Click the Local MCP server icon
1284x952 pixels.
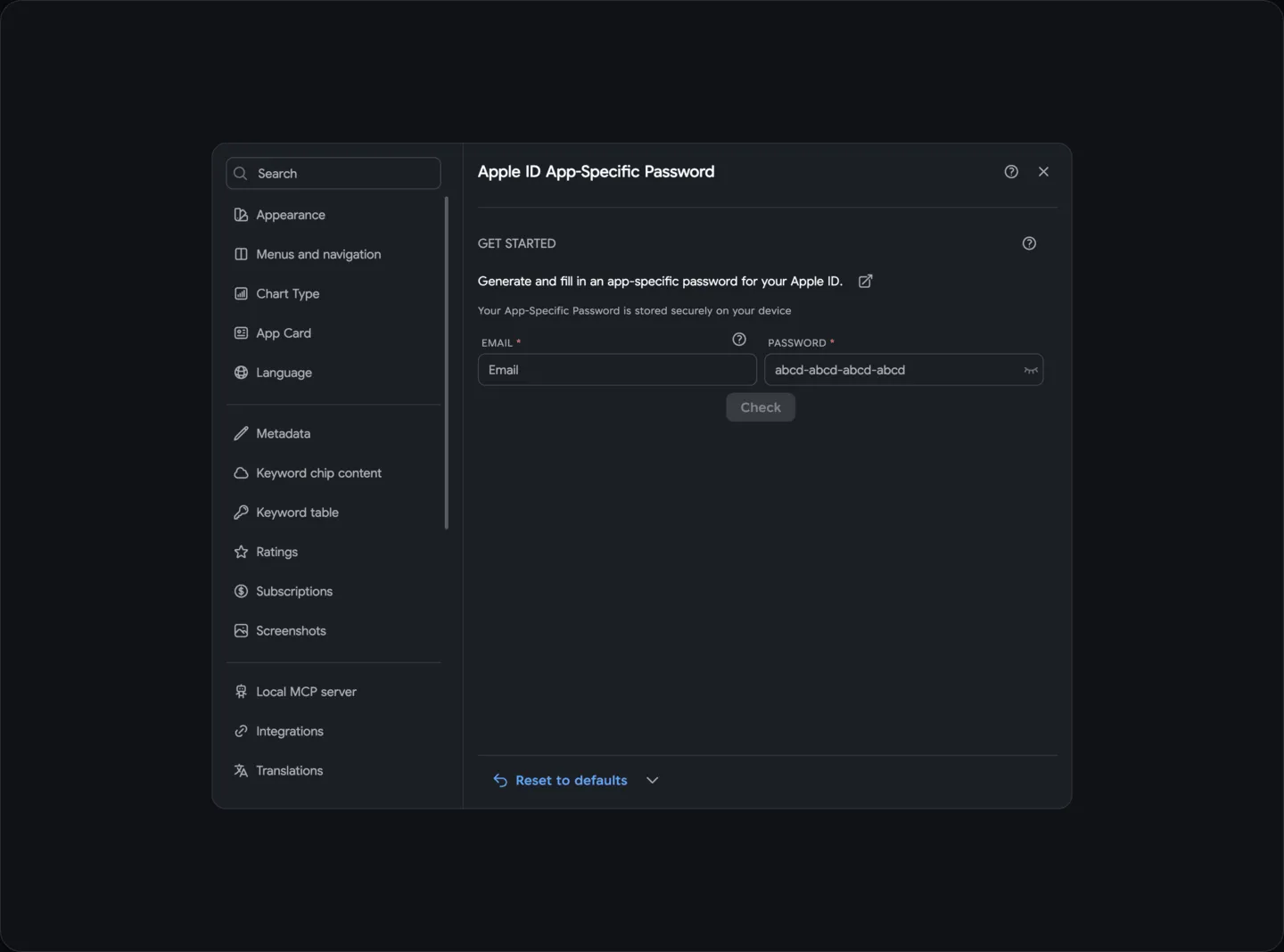[x=241, y=692]
